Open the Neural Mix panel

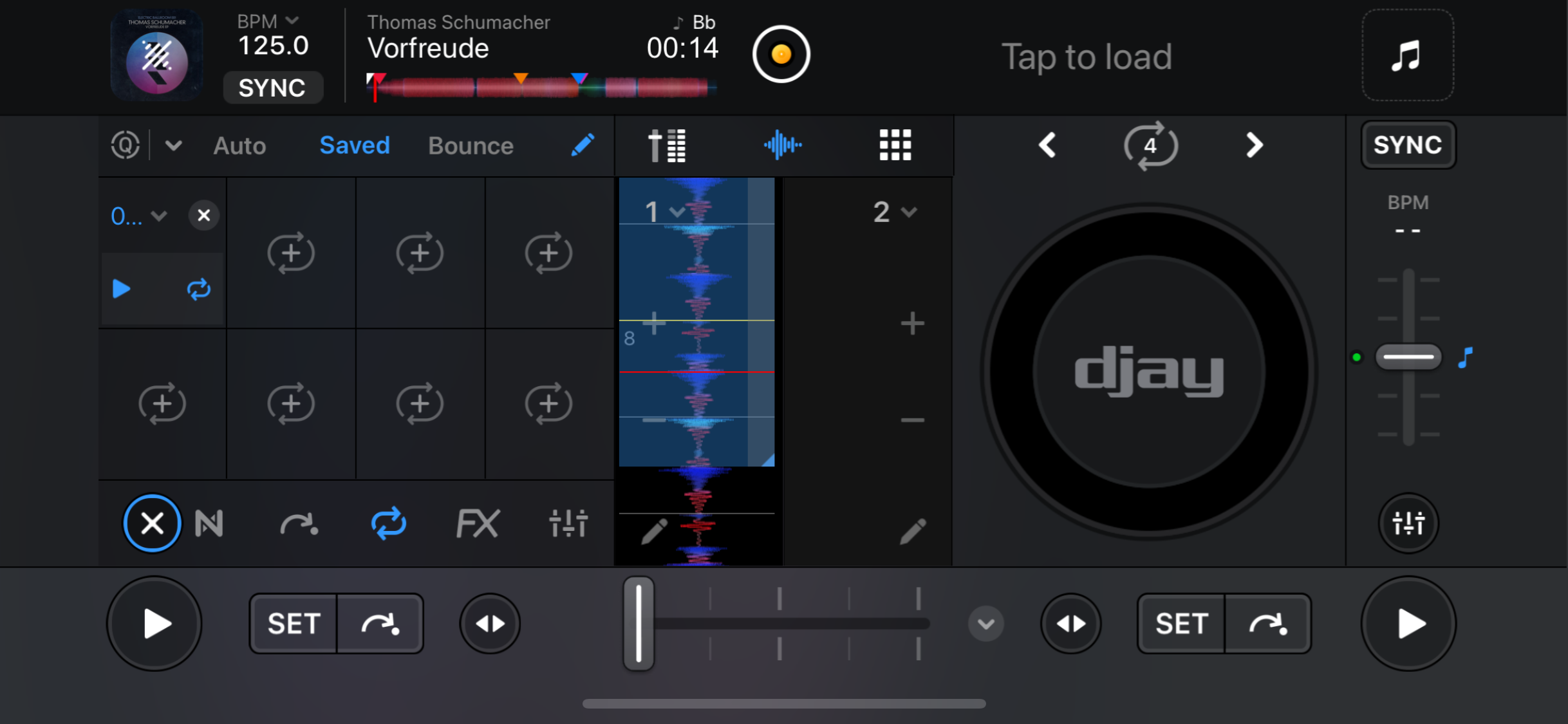pos(209,523)
